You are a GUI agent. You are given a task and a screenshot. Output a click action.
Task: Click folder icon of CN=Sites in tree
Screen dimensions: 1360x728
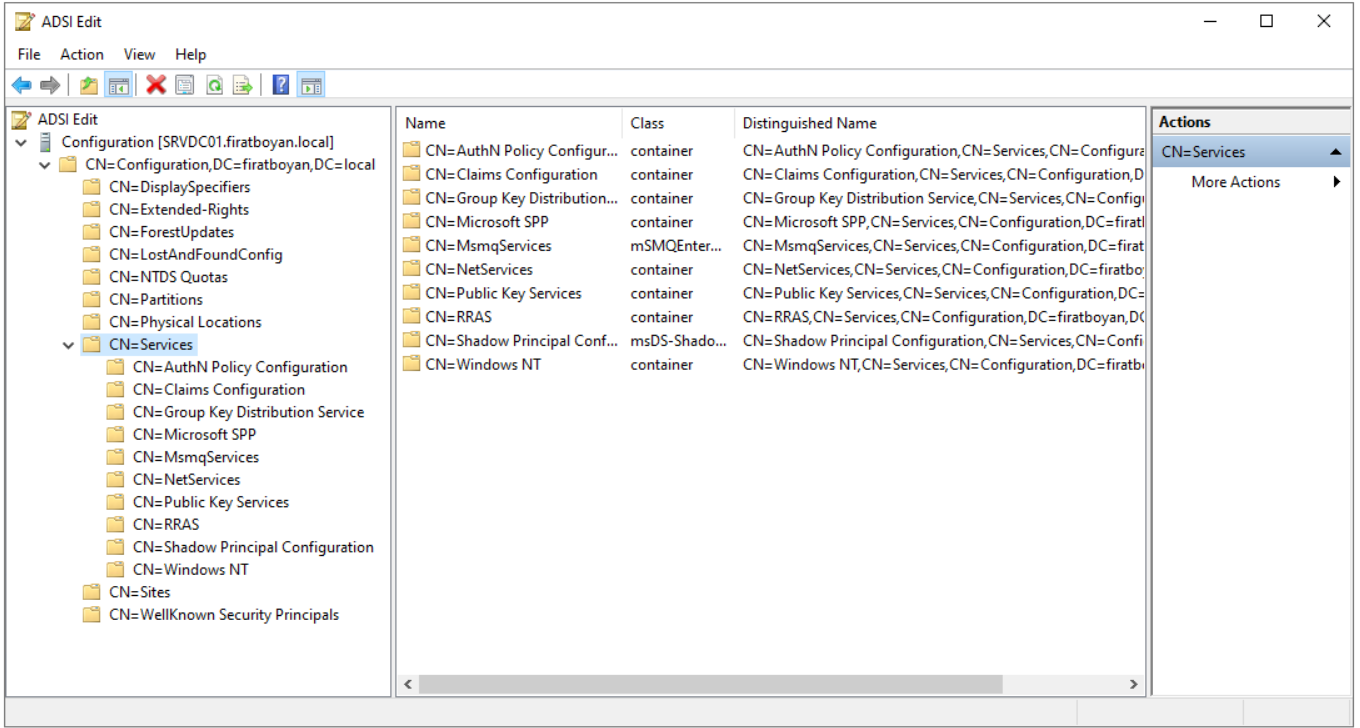coord(92,592)
